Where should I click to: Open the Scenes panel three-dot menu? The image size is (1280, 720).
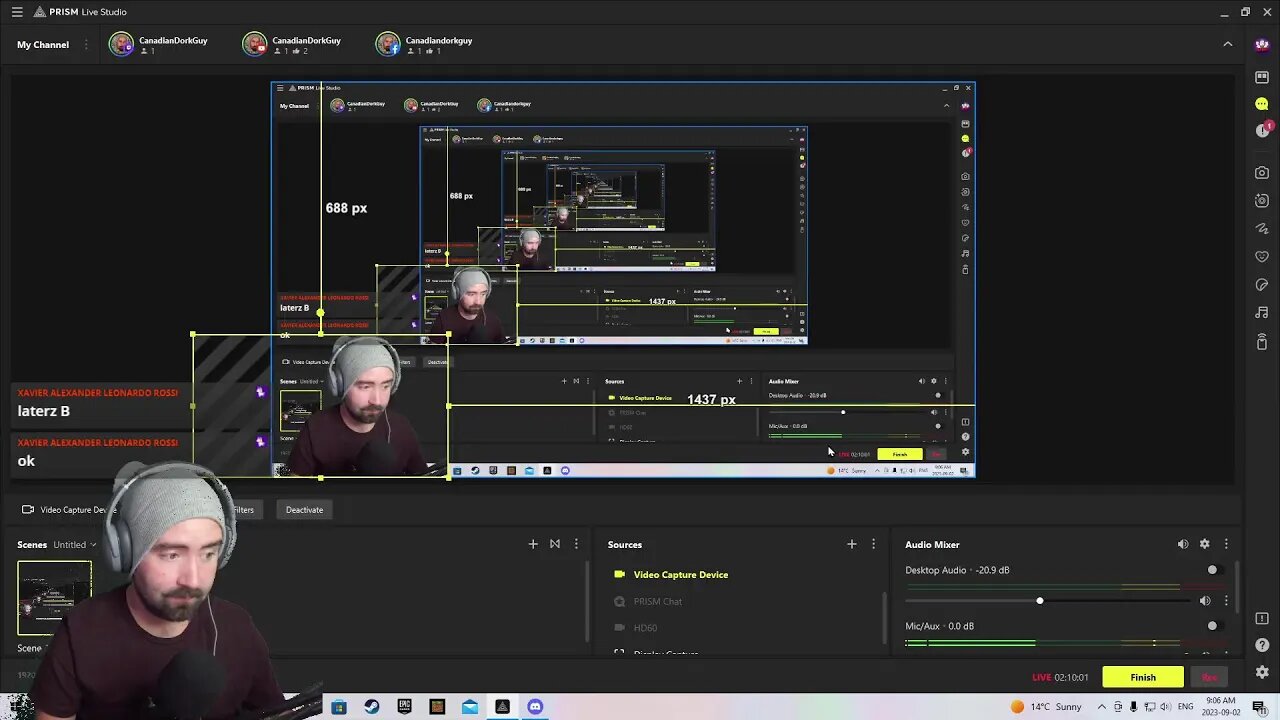click(x=576, y=544)
